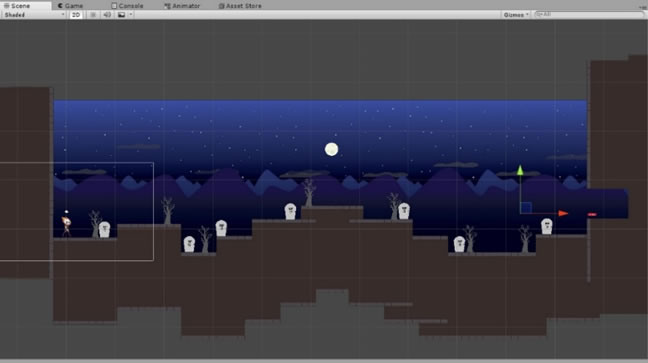This screenshot has height=363, width=648.
Task: Open the Animator tab
Action: [182, 6]
